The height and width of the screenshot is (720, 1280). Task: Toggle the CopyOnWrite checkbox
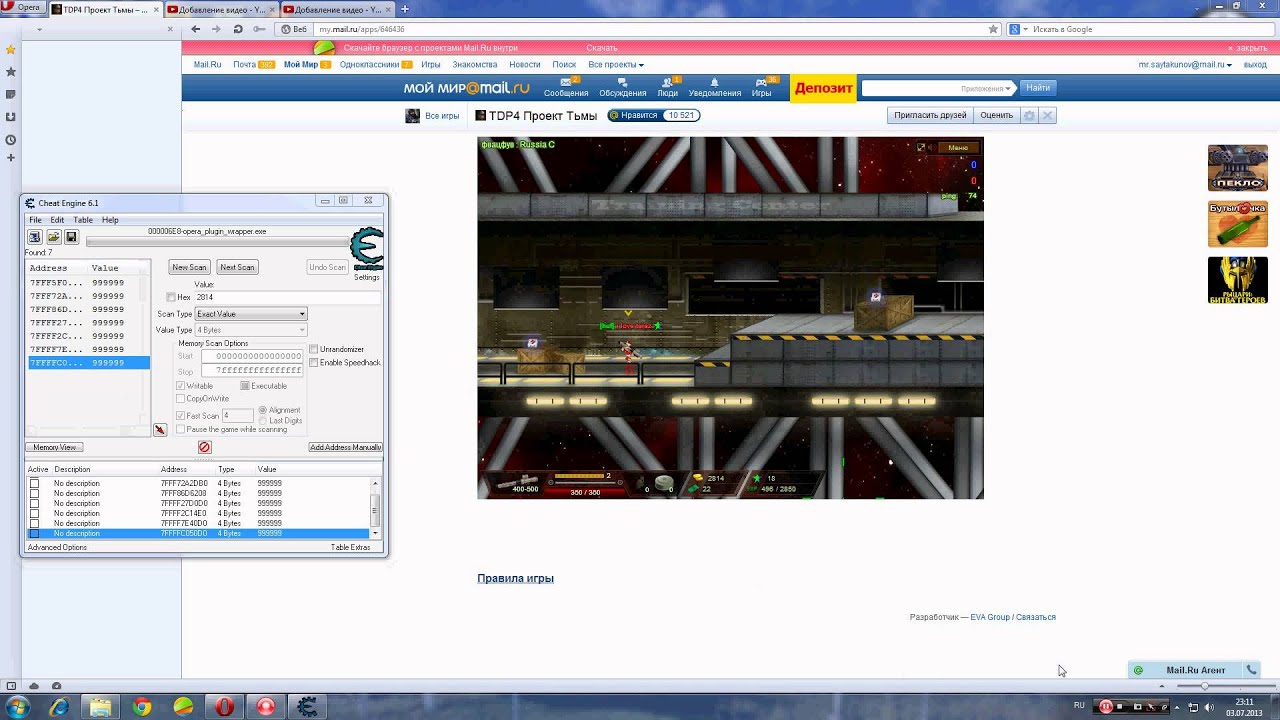[x=180, y=399]
